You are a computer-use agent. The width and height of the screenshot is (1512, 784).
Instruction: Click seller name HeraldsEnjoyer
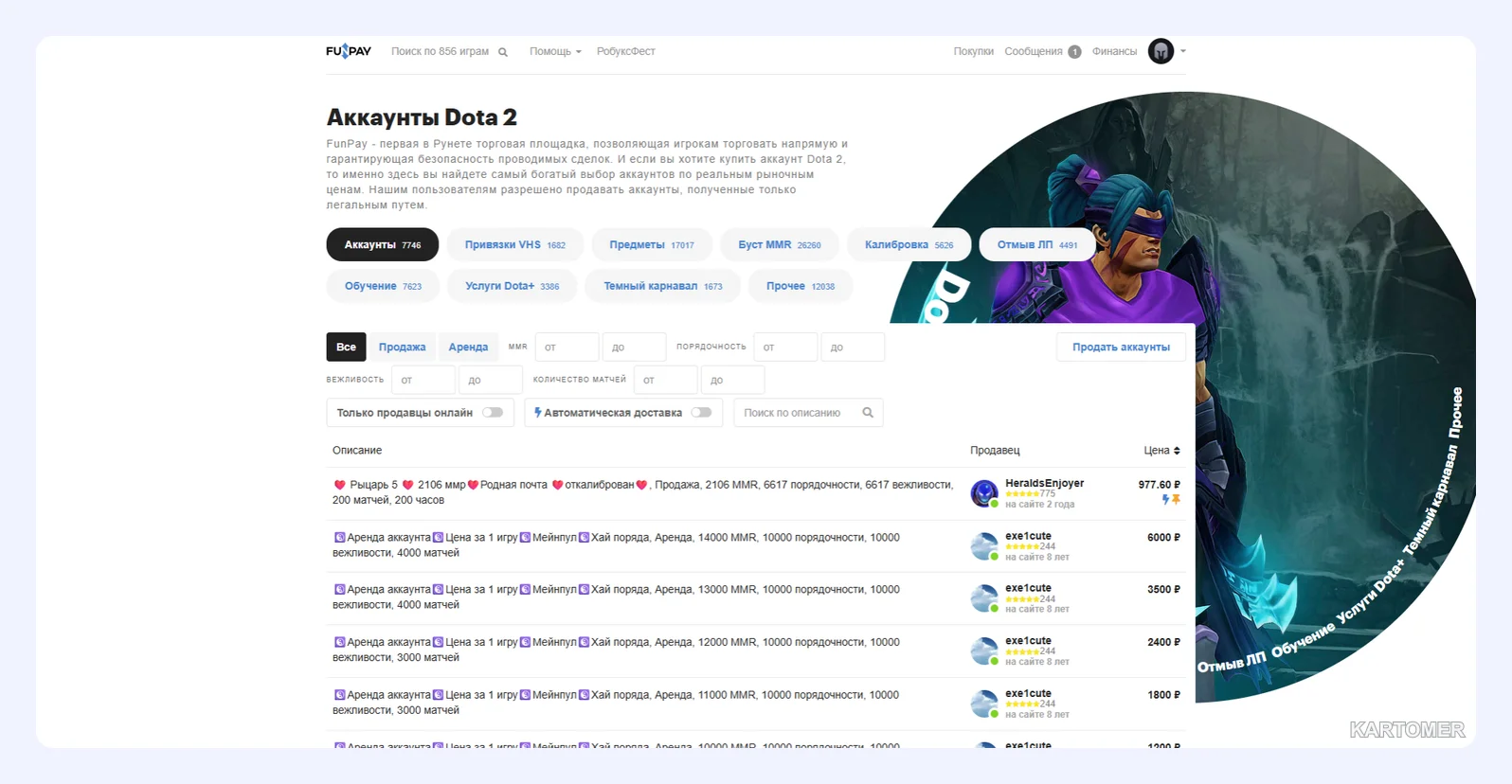point(1044,483)
